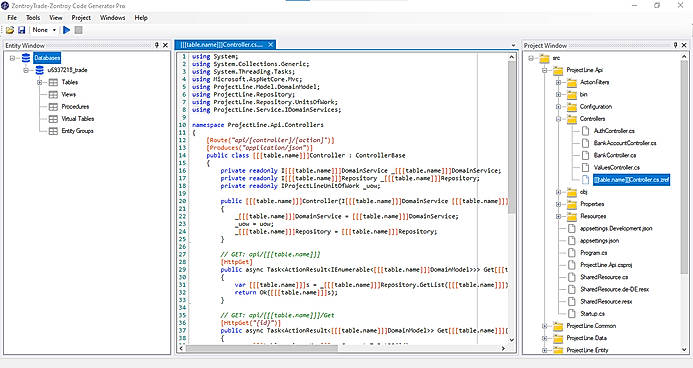Click the open folder toolbar icon

click(x=10, y=30)
